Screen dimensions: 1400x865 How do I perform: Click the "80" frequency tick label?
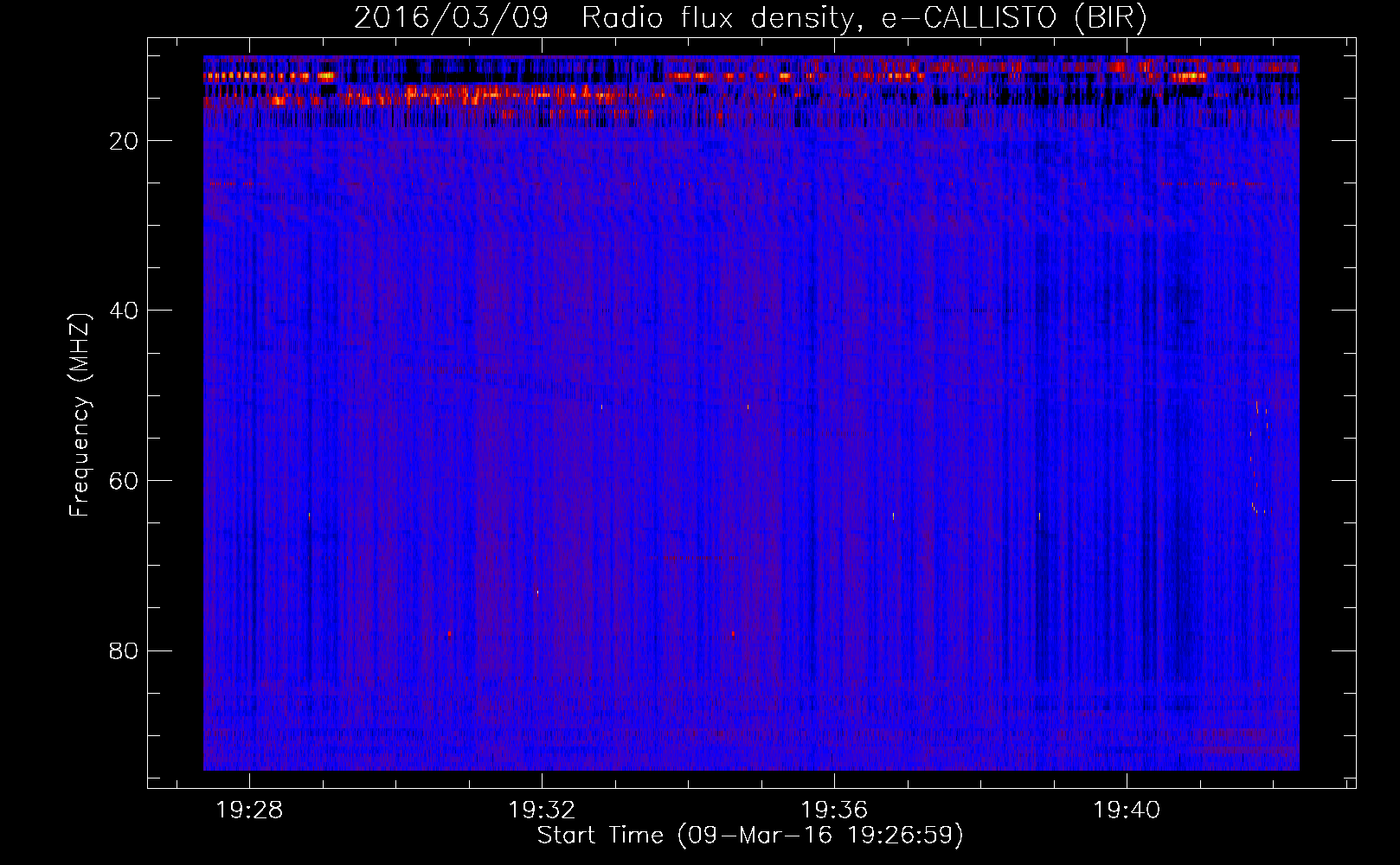[x=124, y=650]
